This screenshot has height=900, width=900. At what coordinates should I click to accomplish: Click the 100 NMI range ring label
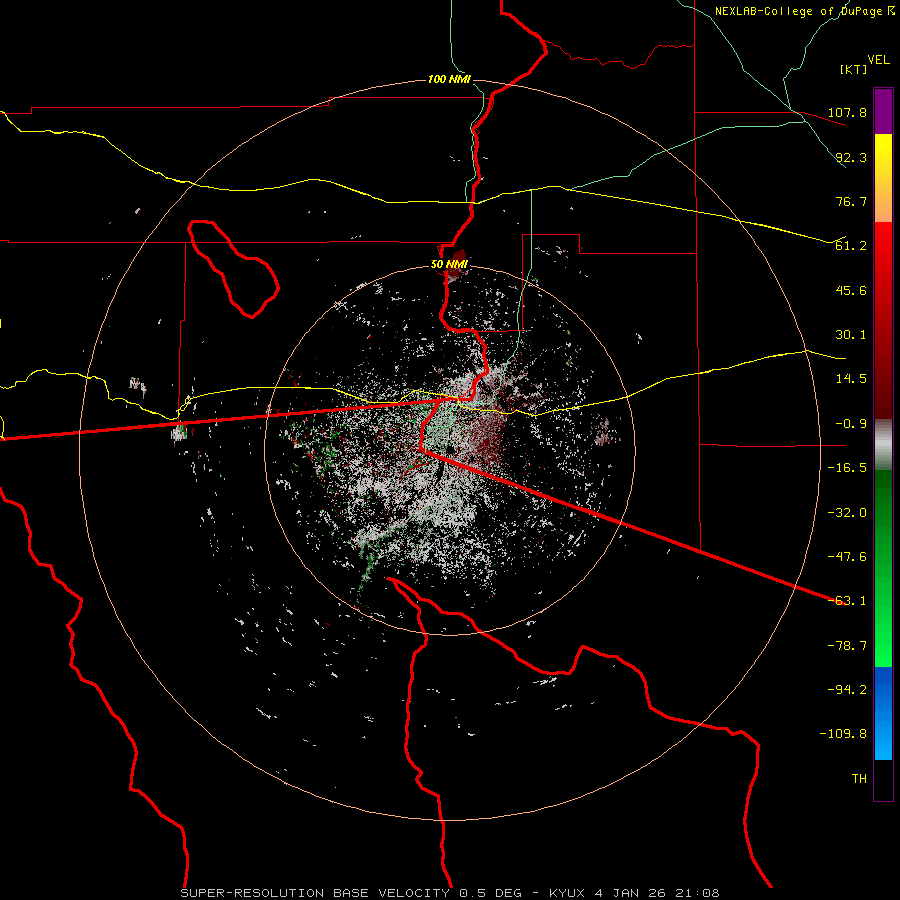(449, 79)
